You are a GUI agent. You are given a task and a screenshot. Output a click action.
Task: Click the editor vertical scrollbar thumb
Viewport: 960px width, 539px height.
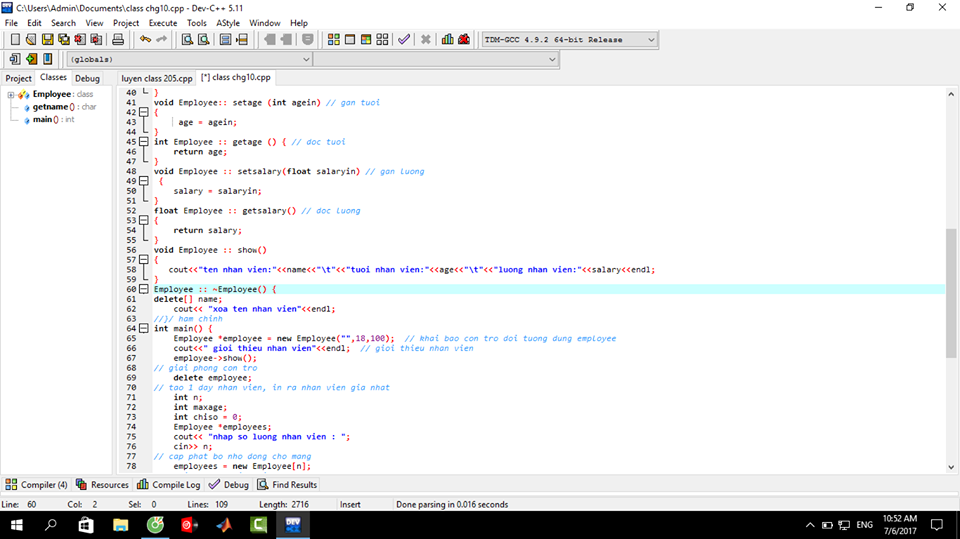951,292
